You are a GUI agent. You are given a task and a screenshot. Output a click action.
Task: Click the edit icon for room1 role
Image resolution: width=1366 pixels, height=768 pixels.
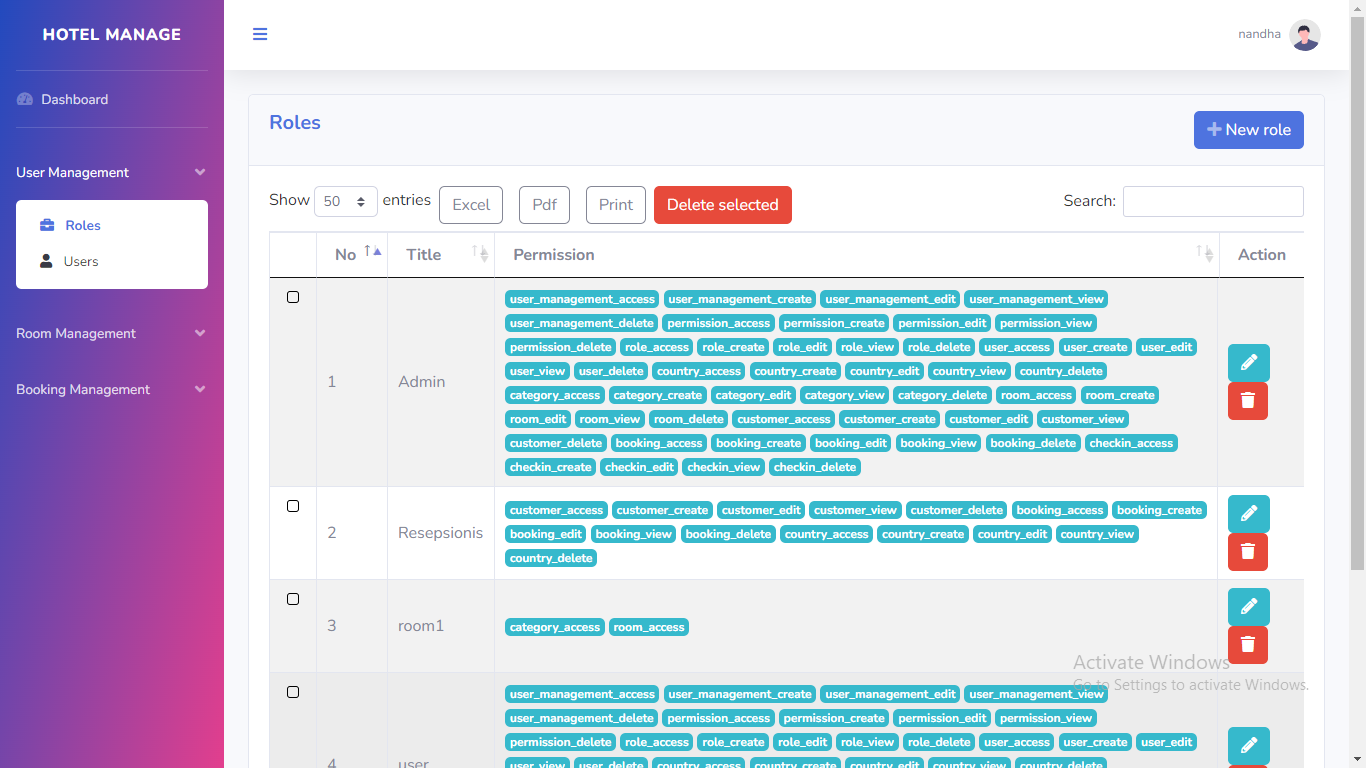point(1248,607)
